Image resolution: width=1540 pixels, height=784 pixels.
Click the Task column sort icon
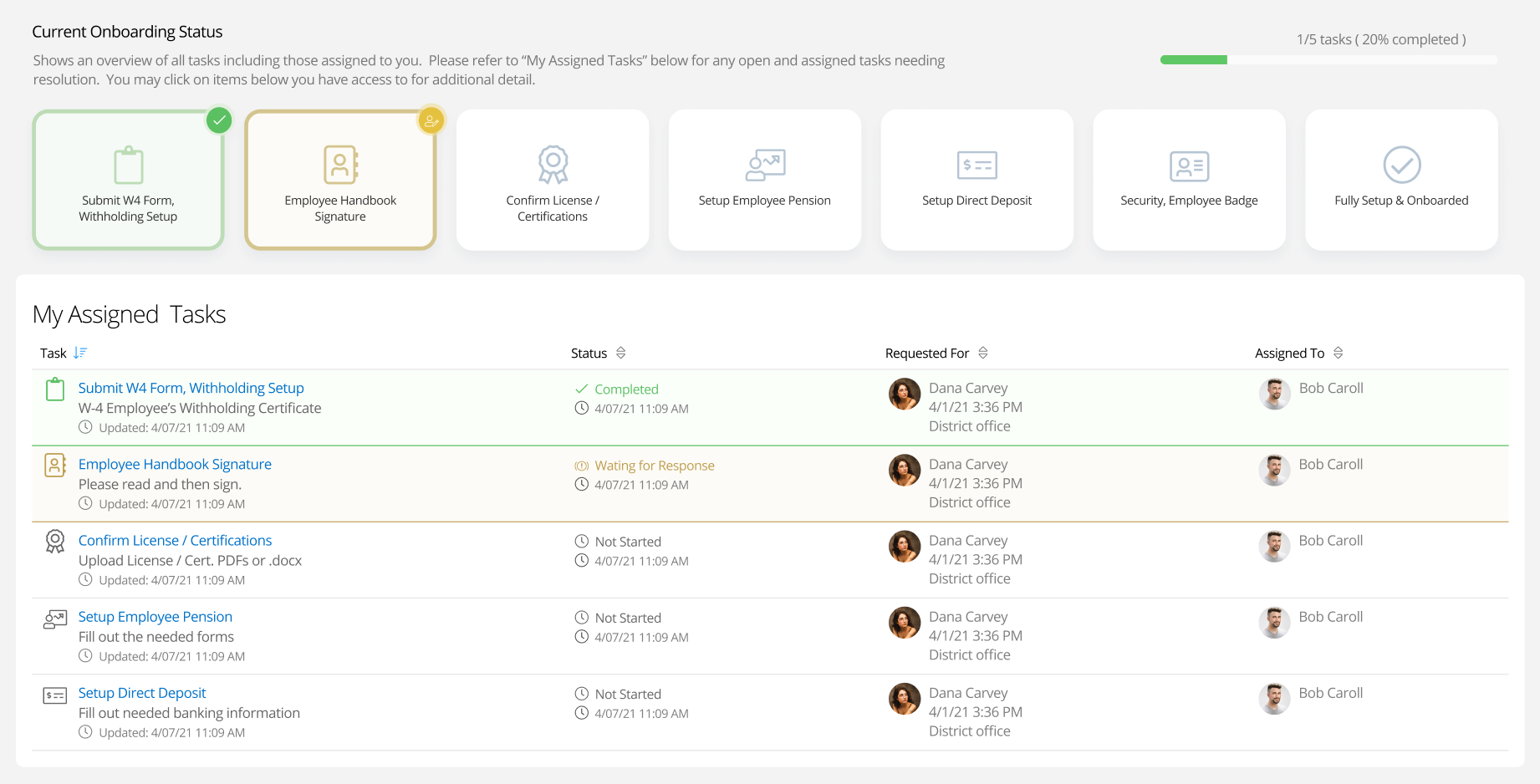(80, 353)
